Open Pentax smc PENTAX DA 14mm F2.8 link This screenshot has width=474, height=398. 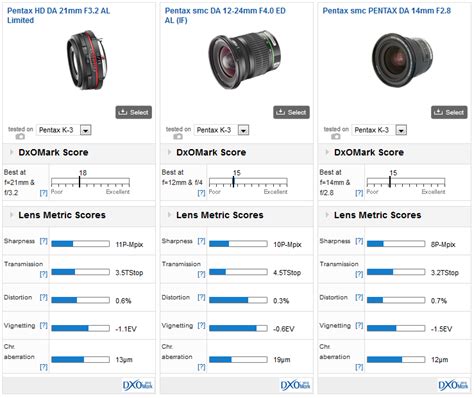[386, 11]
